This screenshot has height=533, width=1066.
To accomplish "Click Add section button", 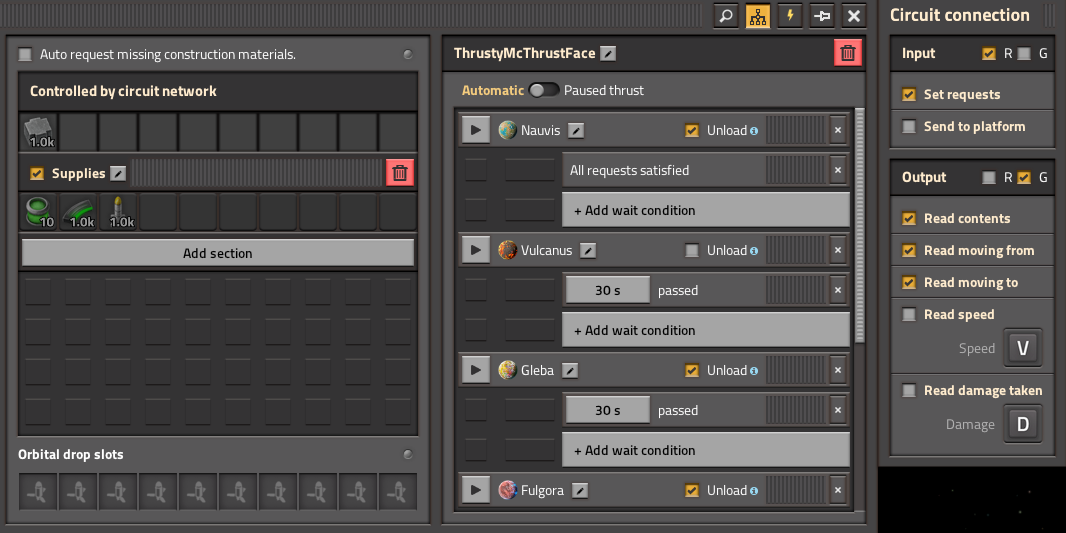I will click(218, 253).
